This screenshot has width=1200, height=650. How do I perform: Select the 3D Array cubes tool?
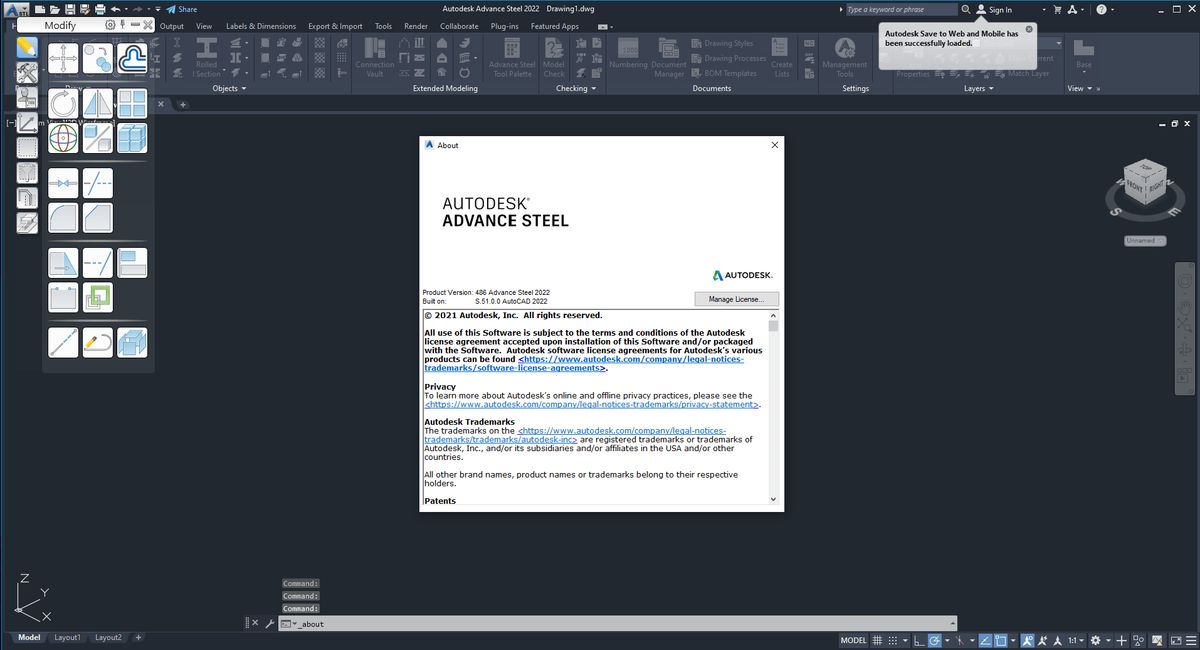(x=132, y=138)
